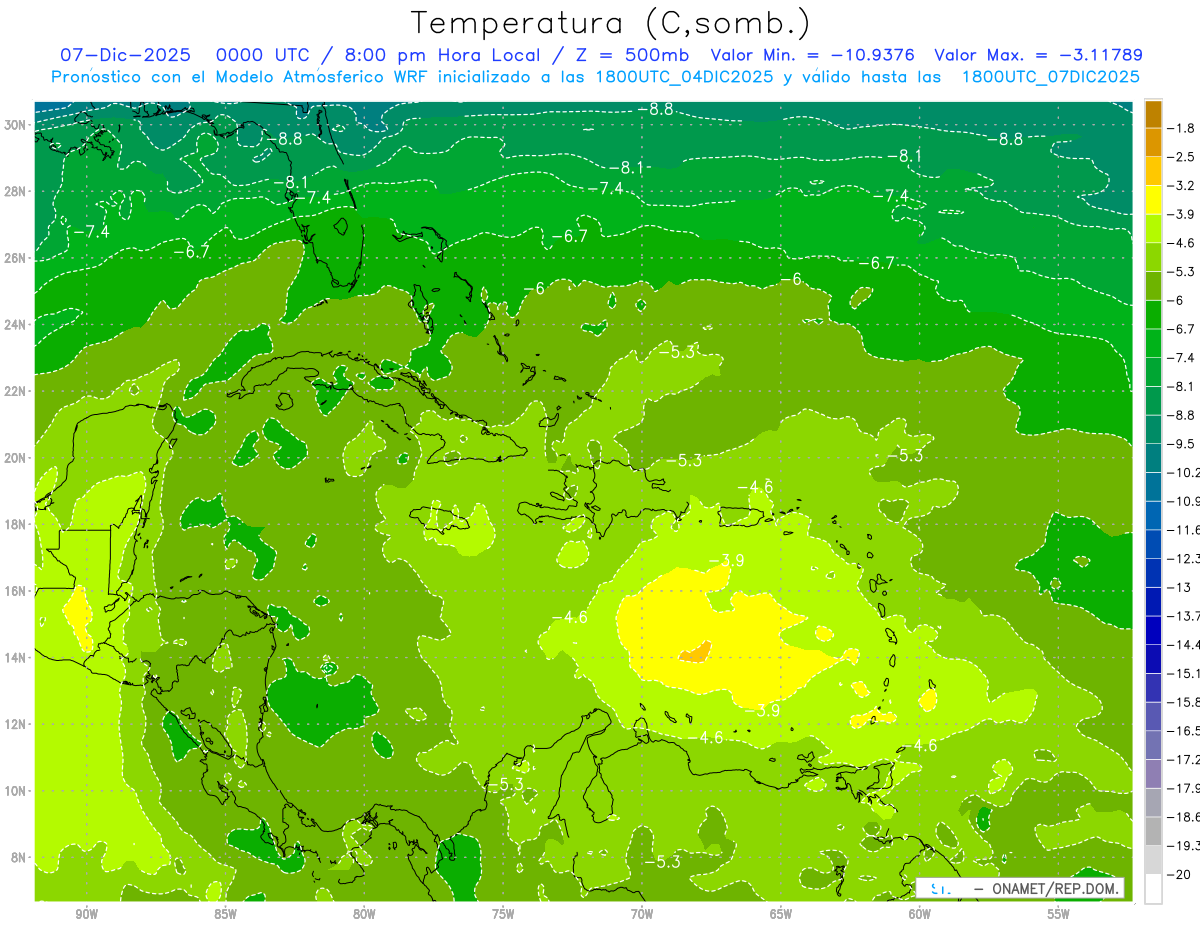Image resolution: width=1200 pixels, height=927 pixels.
Task: Select the '1800UTC_04DIC2025' initialization time
Action: point(684,77)
